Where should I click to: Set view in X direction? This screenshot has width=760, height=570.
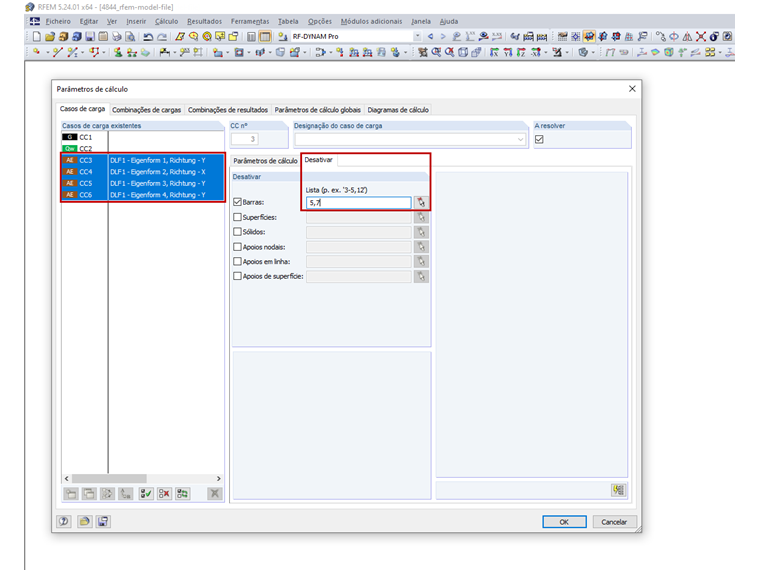[x=494, y=52]
